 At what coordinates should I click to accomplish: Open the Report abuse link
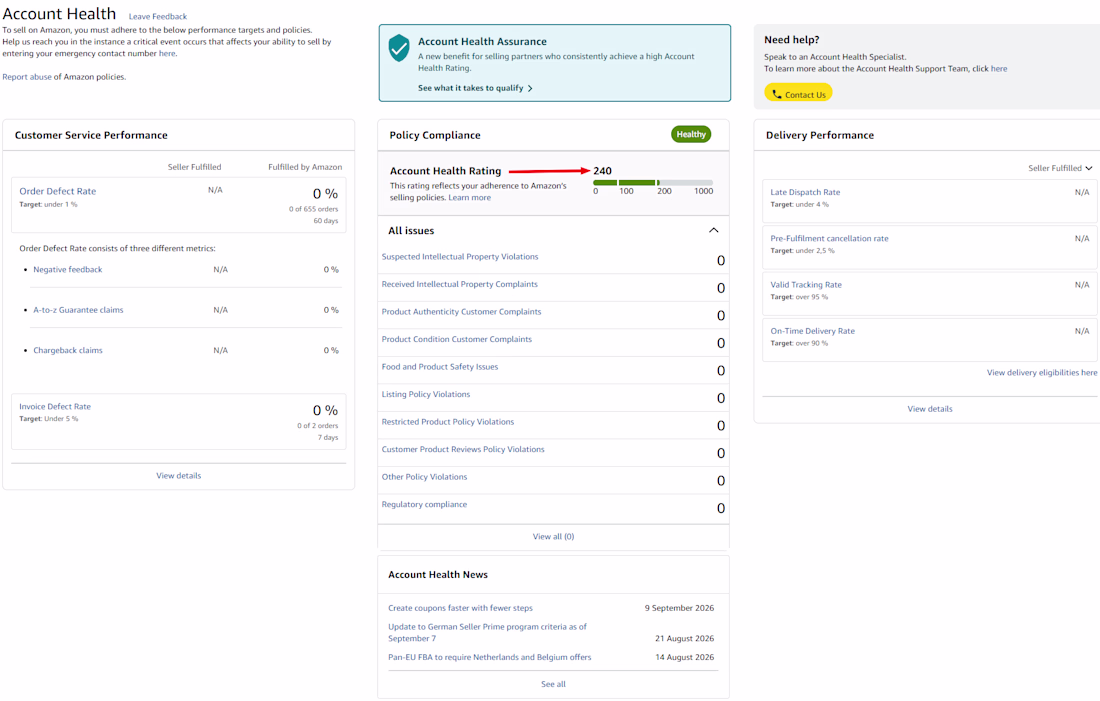27,76
